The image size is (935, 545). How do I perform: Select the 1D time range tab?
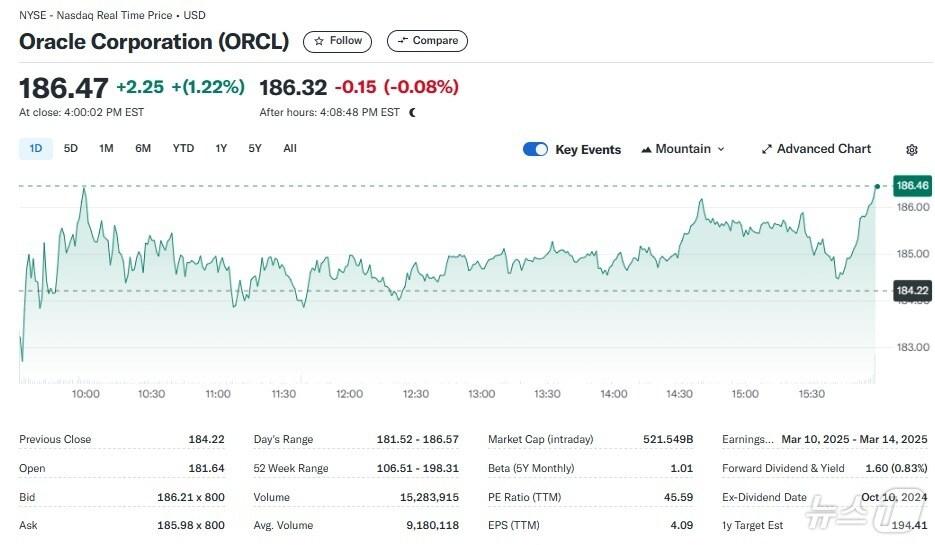click(x=36, y=148)
